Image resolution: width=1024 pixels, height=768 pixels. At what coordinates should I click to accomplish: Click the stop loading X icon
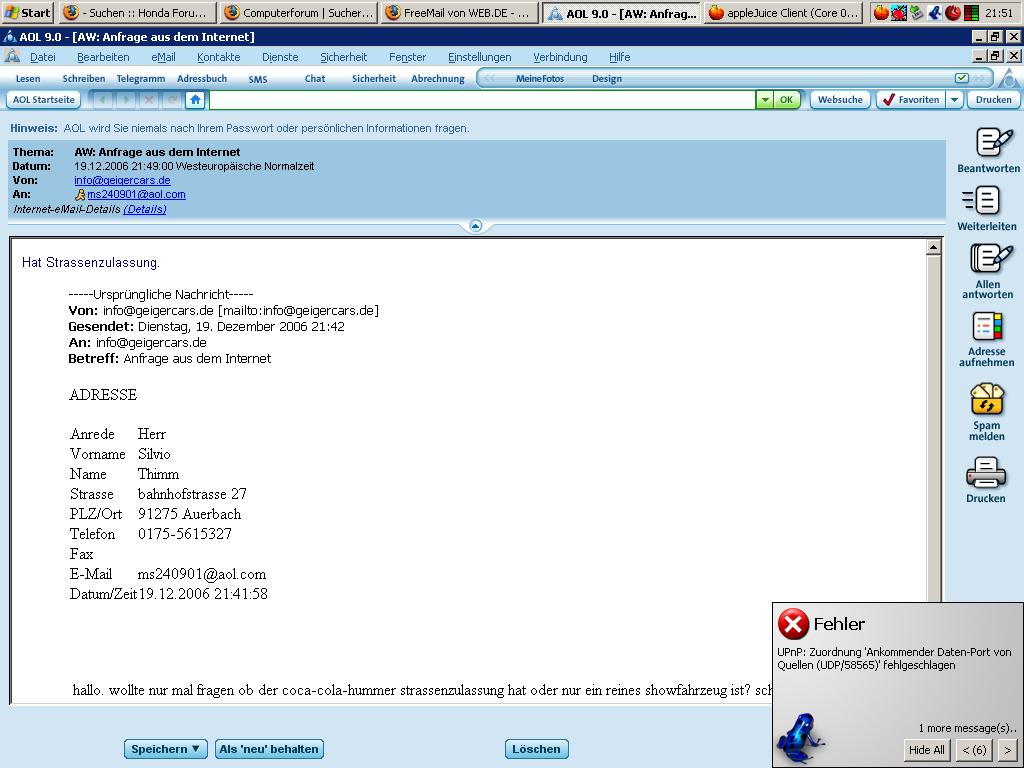[149, 100]
